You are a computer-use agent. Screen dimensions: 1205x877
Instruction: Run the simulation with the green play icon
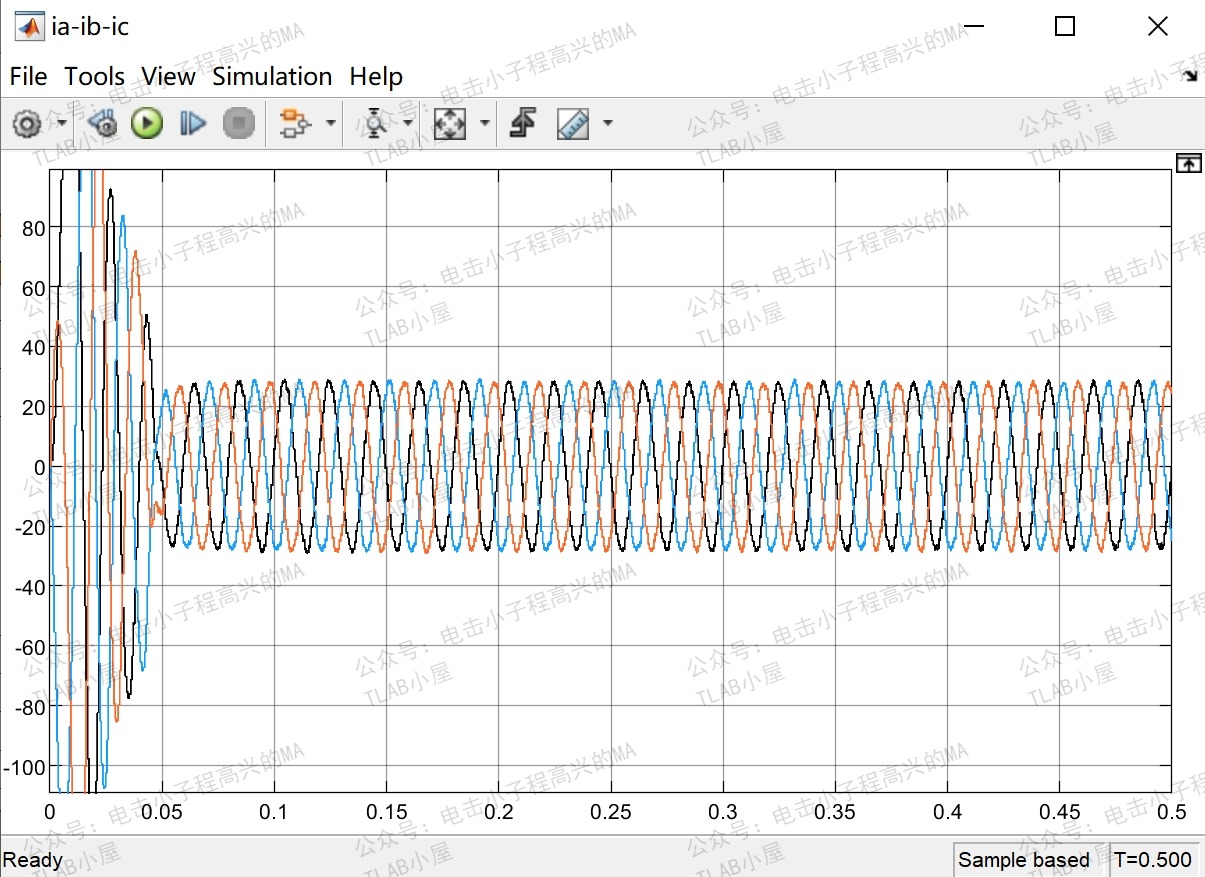tap(146, 123)
